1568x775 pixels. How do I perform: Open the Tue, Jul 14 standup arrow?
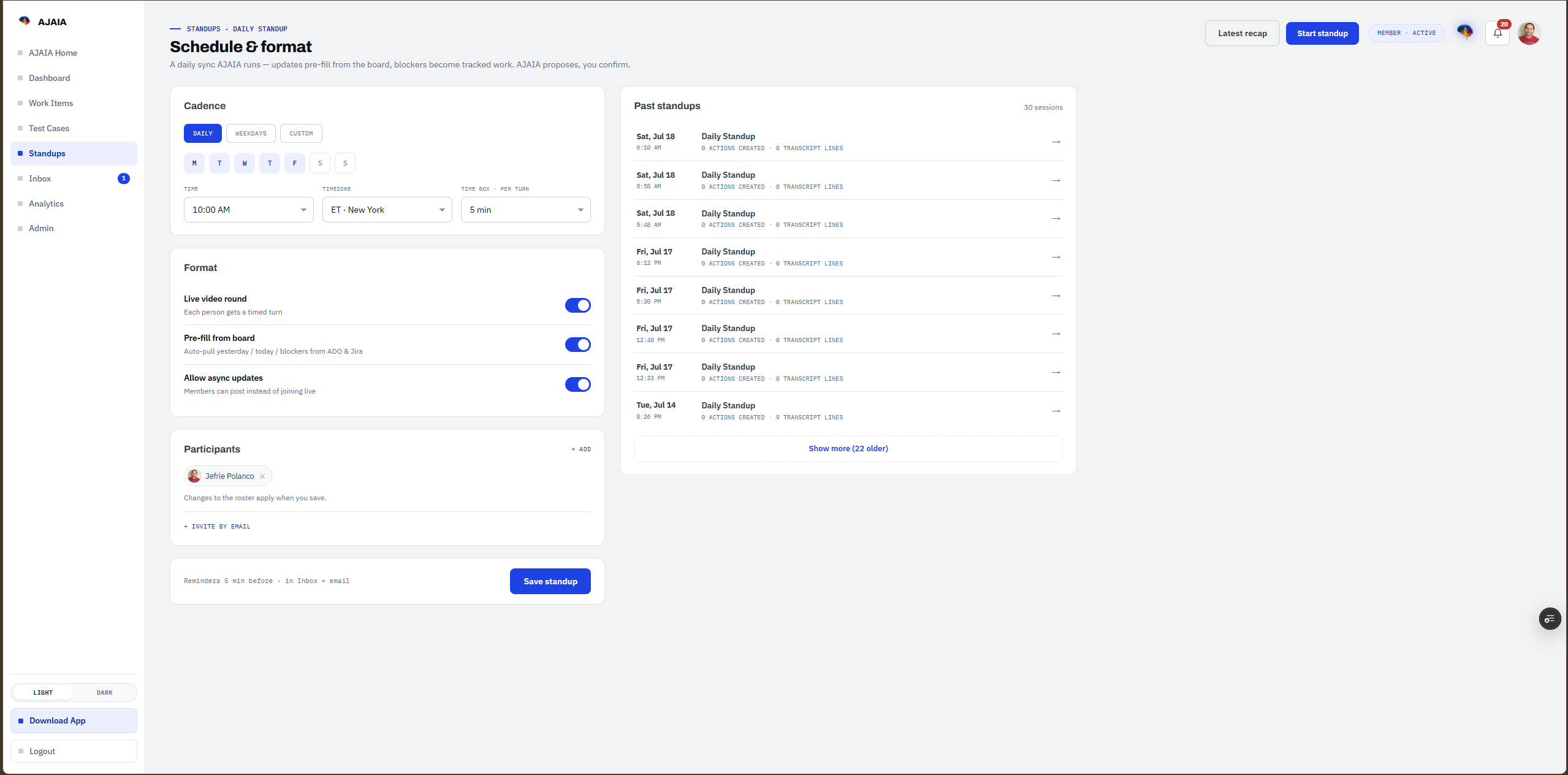1056,411
